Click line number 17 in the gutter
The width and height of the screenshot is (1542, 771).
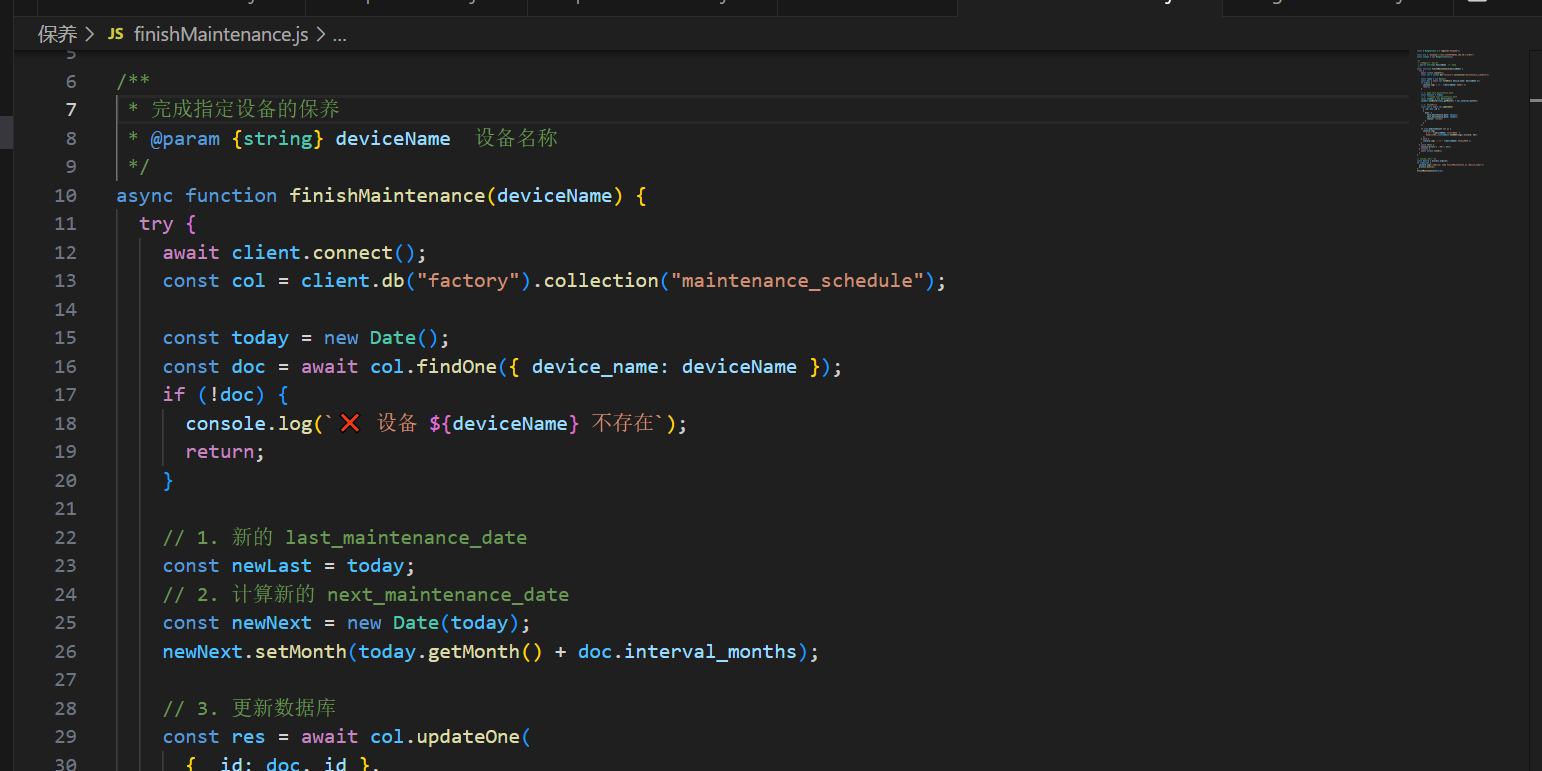pos(65,394)
